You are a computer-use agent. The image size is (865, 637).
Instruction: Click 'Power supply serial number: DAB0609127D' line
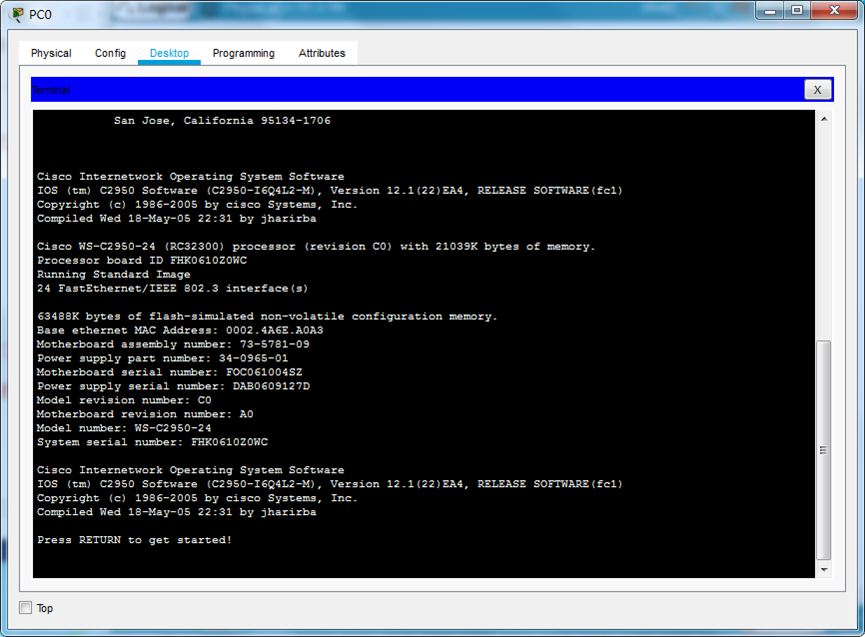[173, 386]
